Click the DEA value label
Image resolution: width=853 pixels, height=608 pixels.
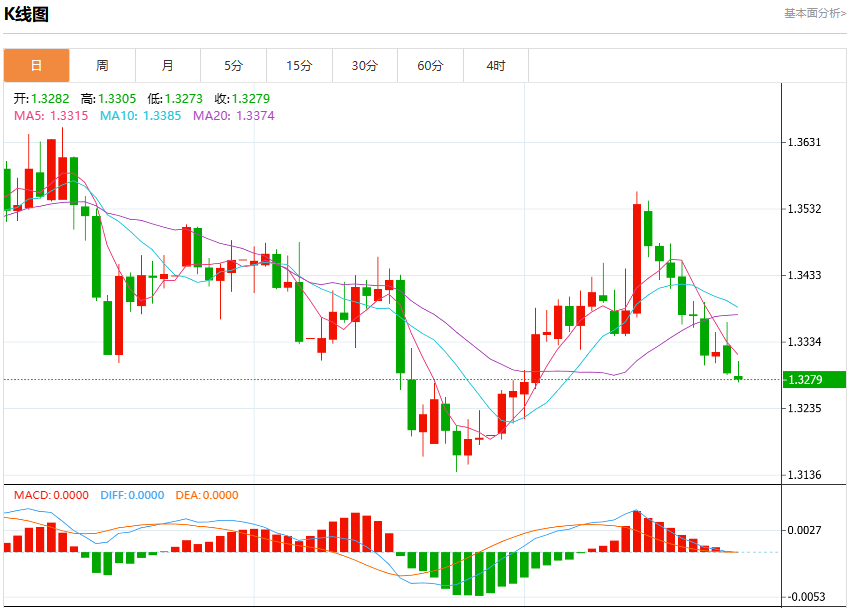tap(207, 495)
